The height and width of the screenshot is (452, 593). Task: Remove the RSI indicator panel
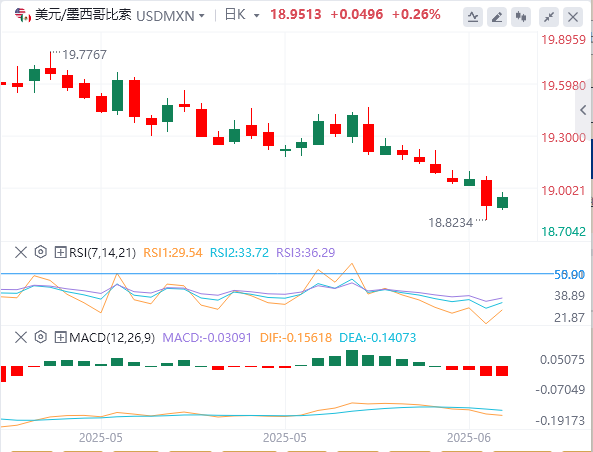click(x=21, y=252)
